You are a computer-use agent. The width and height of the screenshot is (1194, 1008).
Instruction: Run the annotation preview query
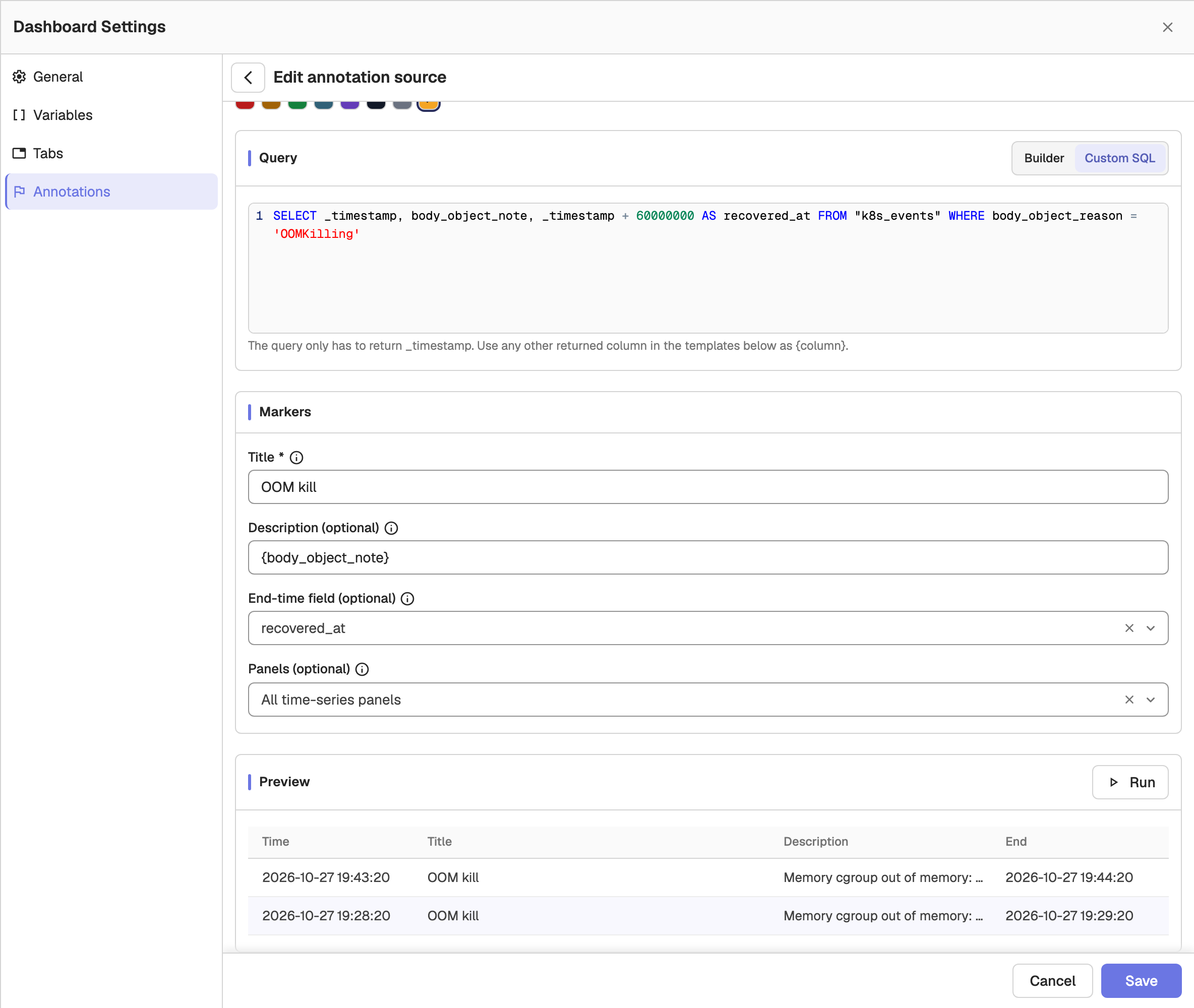pos(1130,782)
